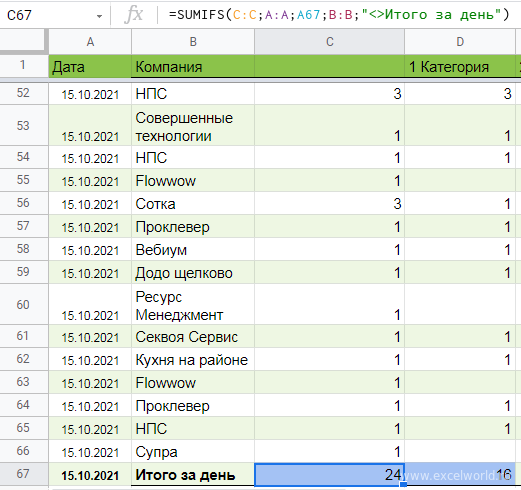Select row 1 header

(24, 66)
